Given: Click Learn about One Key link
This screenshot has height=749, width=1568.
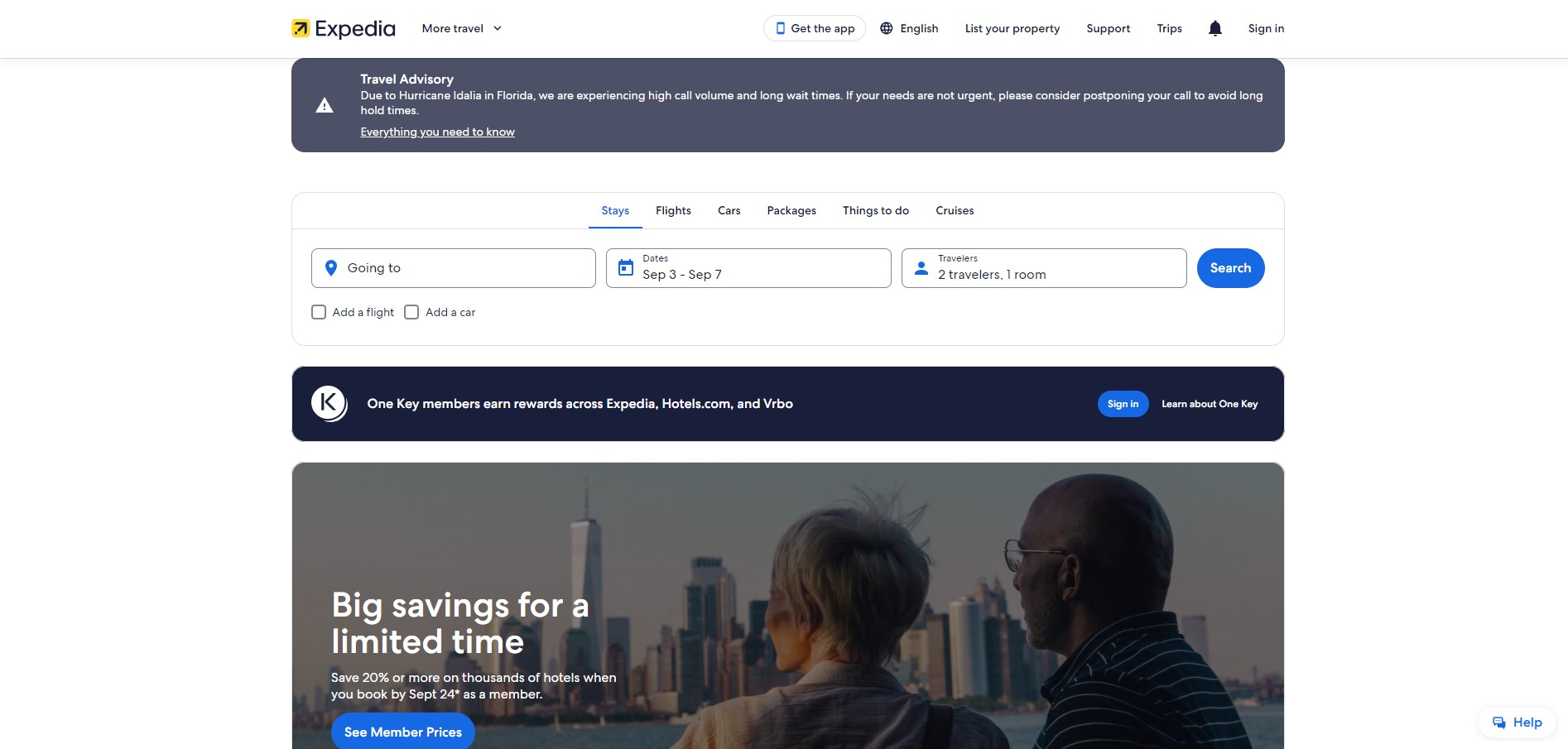Looking at the screenshot, I should 1210,404.
